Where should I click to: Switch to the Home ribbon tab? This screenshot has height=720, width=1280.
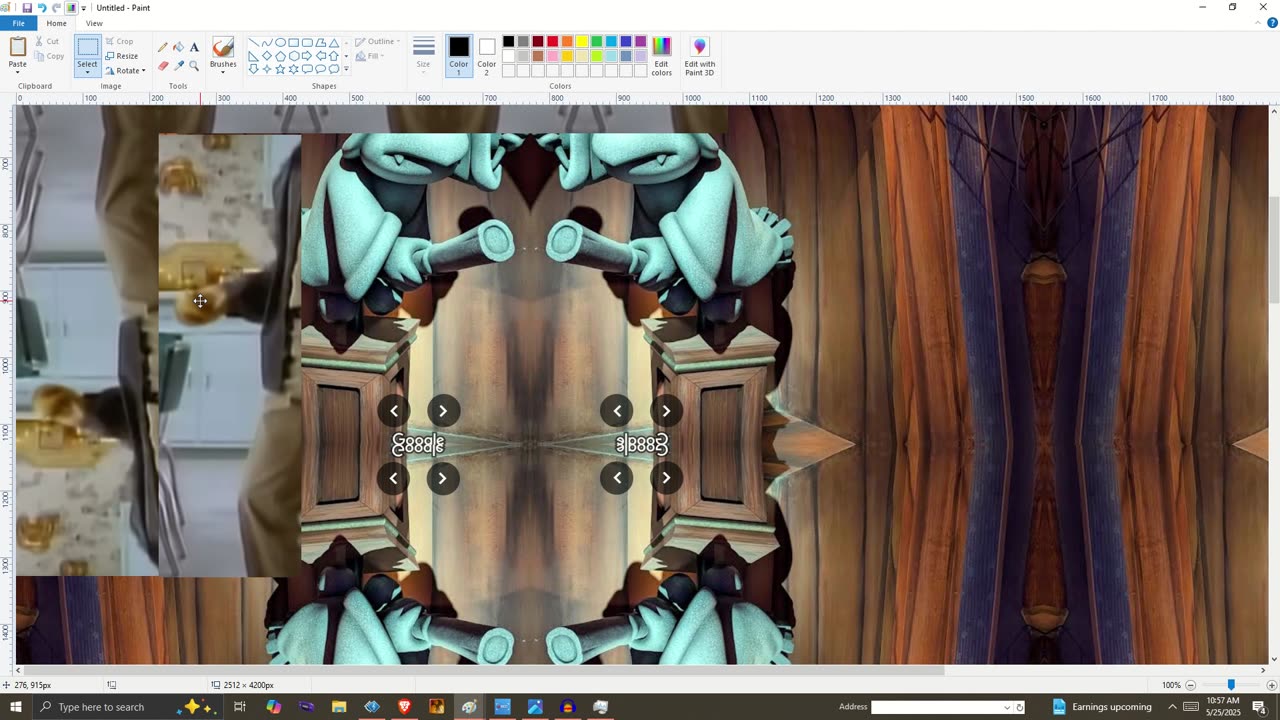(56, 23)
